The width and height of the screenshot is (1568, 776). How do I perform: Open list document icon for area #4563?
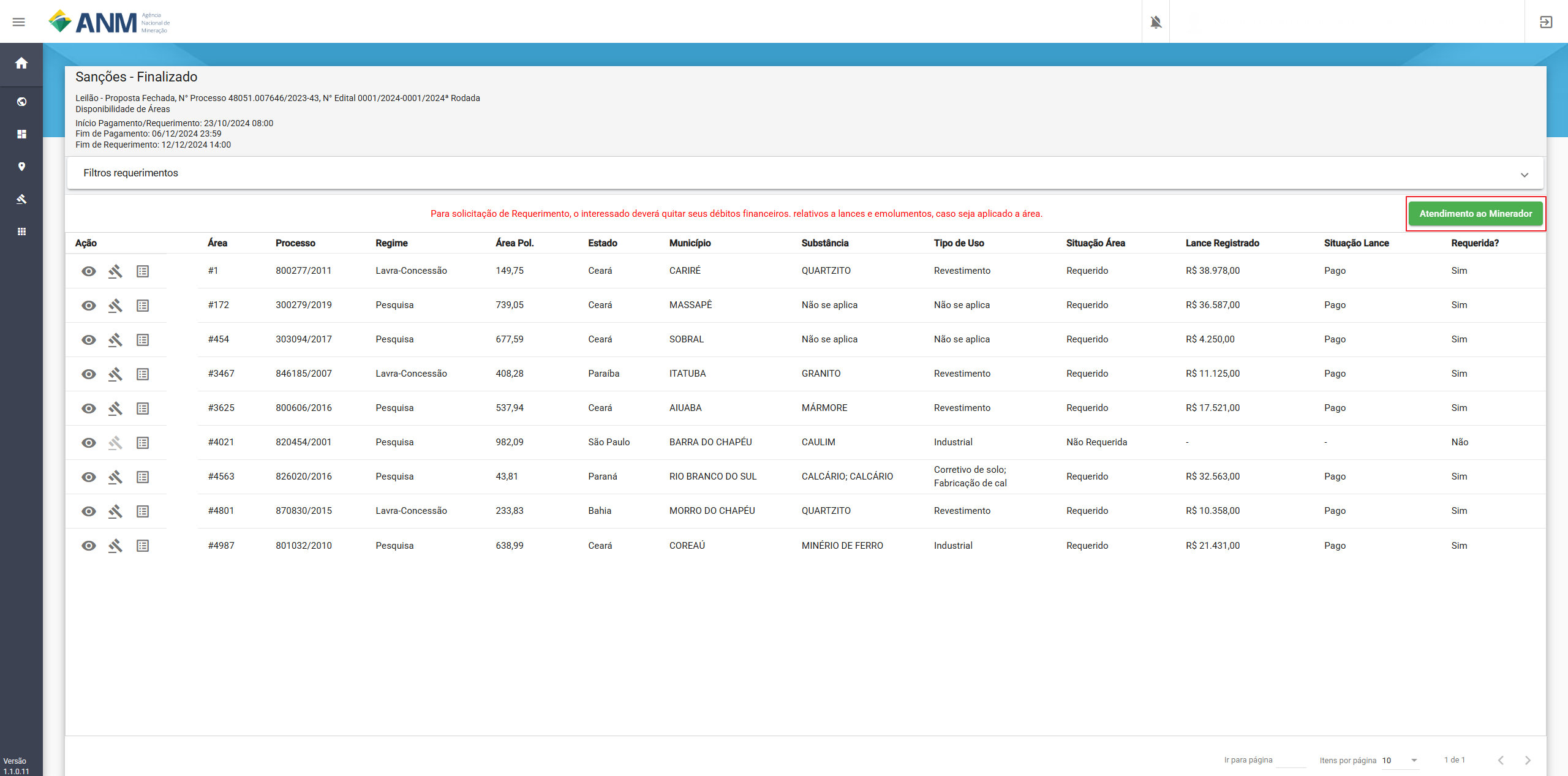click(143, 477)
